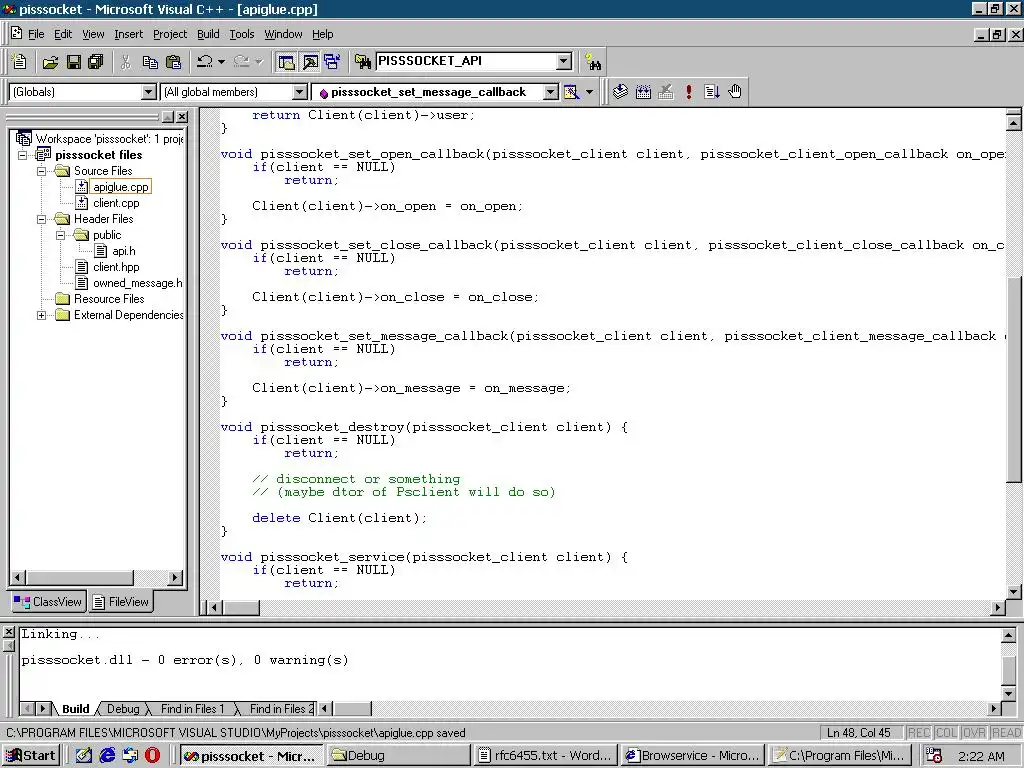Launch Opera from the quick launch bar
1024x768 pixels.
tap(152, 756)
